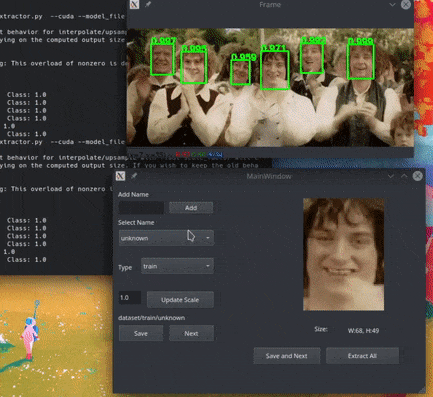Viewport: 433px width, 397px height.
Task: Click the Save and Next button
Action: click(287, 356)
